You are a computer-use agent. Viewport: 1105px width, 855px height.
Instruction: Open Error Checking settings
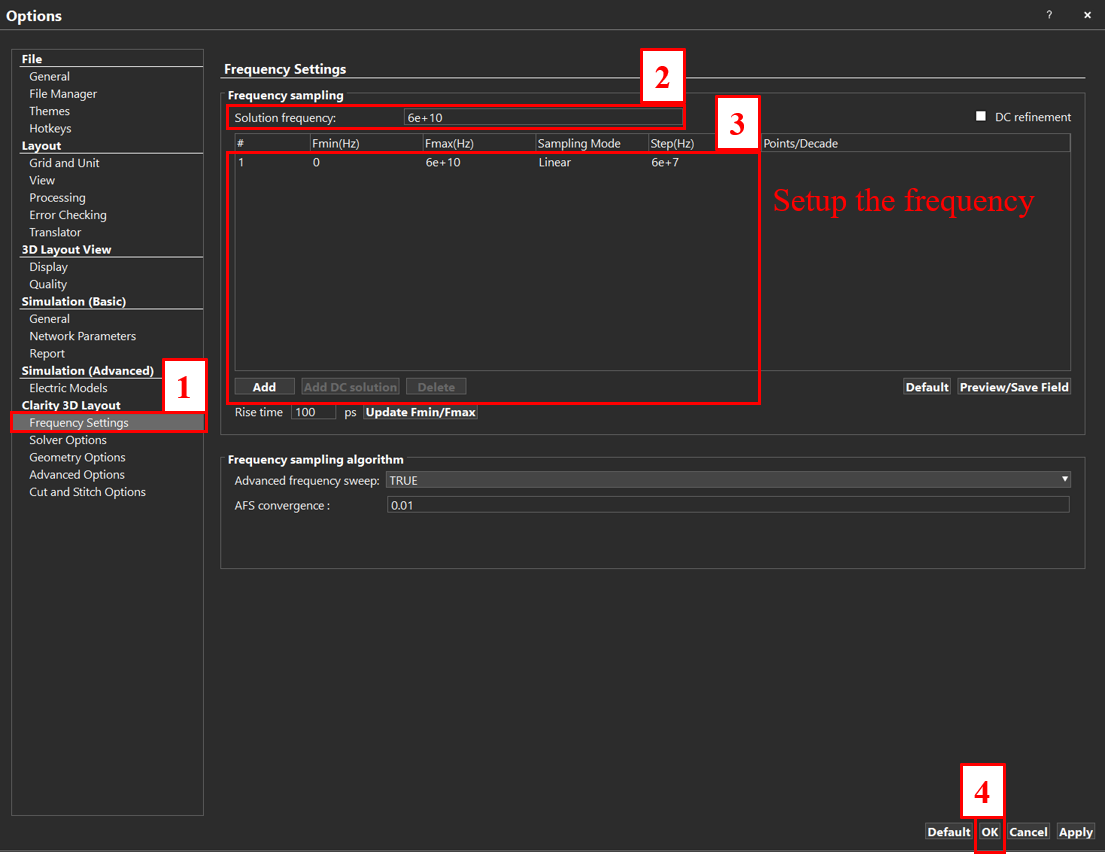68,215
